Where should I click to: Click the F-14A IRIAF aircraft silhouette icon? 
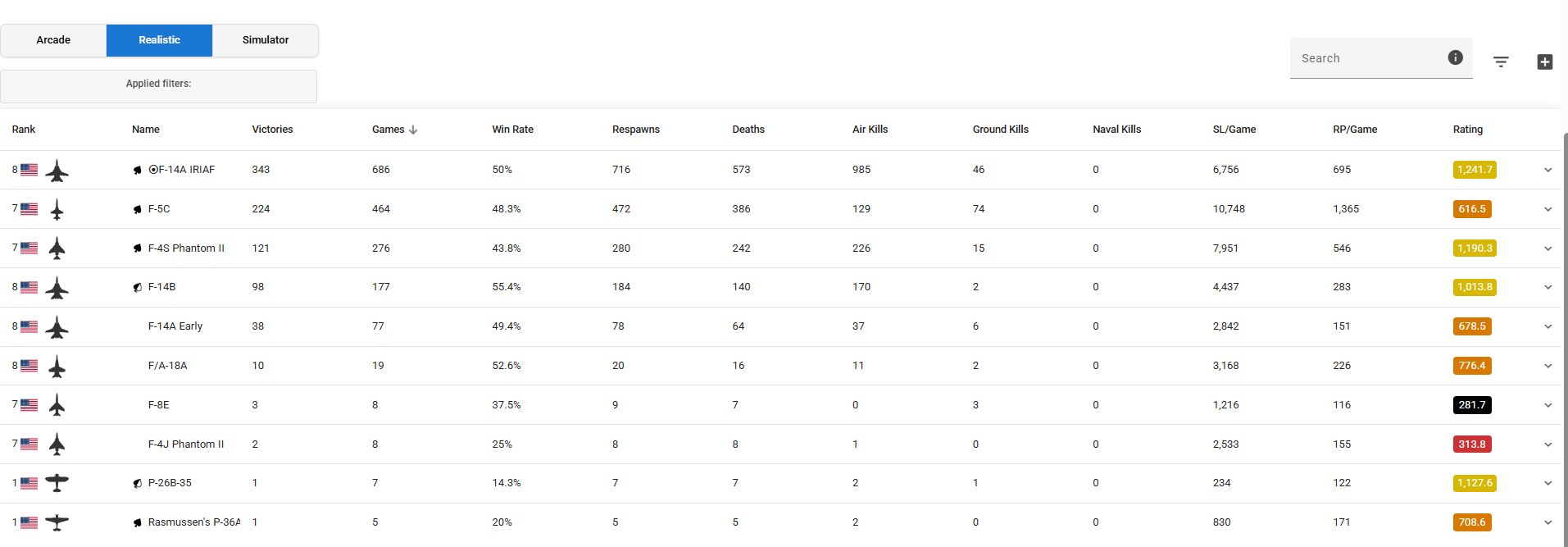(57, 171)
